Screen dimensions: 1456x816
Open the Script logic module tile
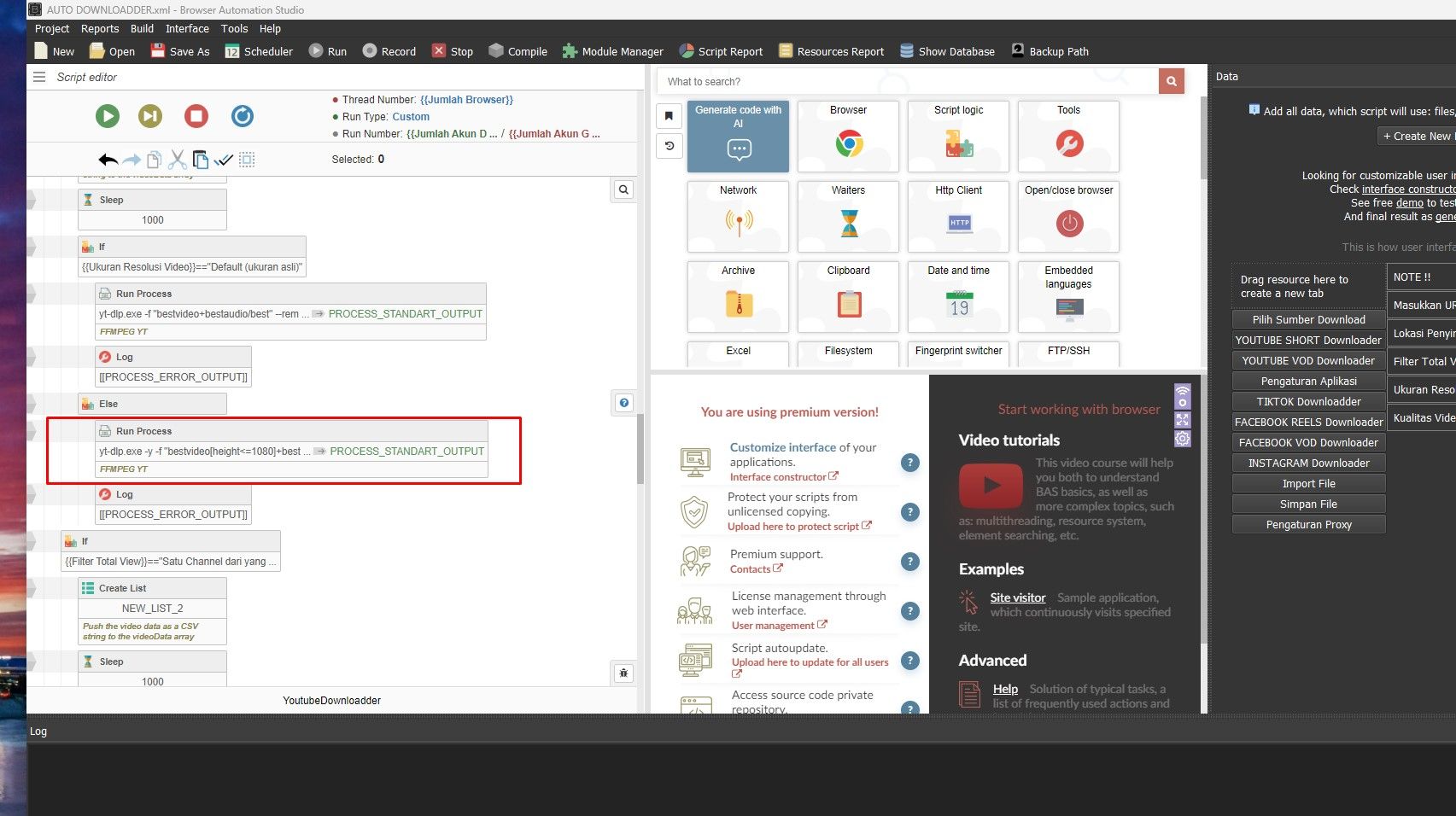coord(958,137)
